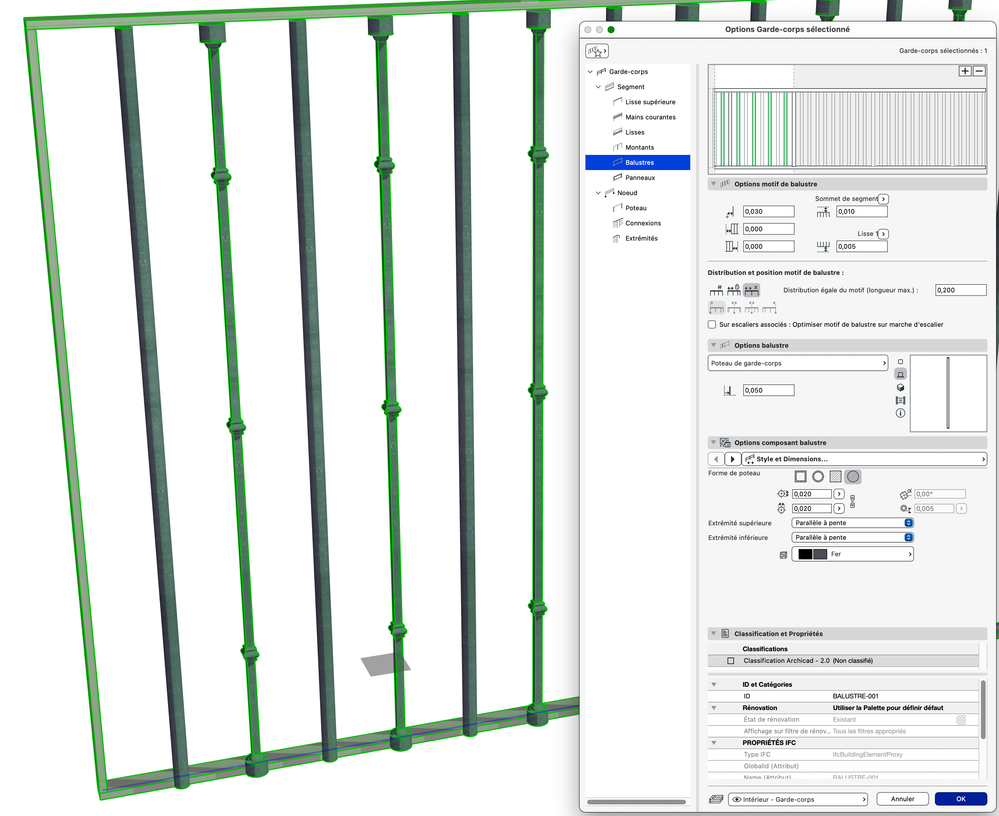Click the 0,030 pattern offset field
This screenshot has height=816, width=999.
click(x=769, y=212)
